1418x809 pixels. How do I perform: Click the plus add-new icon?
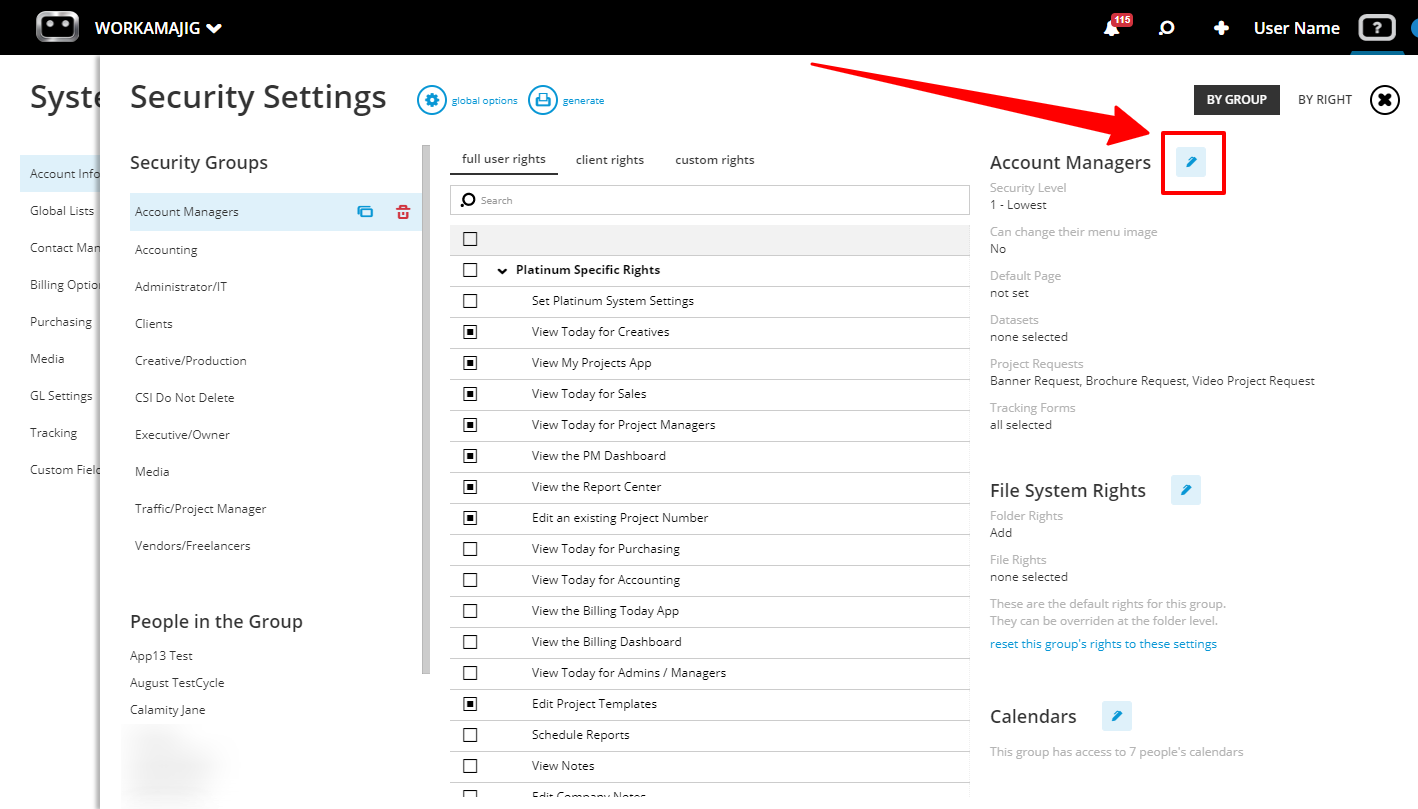1221,28
